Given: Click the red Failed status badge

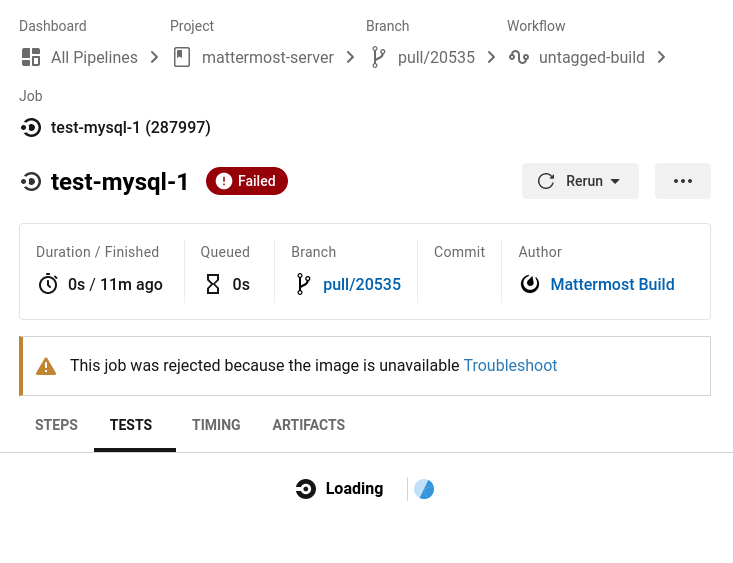Looking at the screenshot, I should pos(247,181).
